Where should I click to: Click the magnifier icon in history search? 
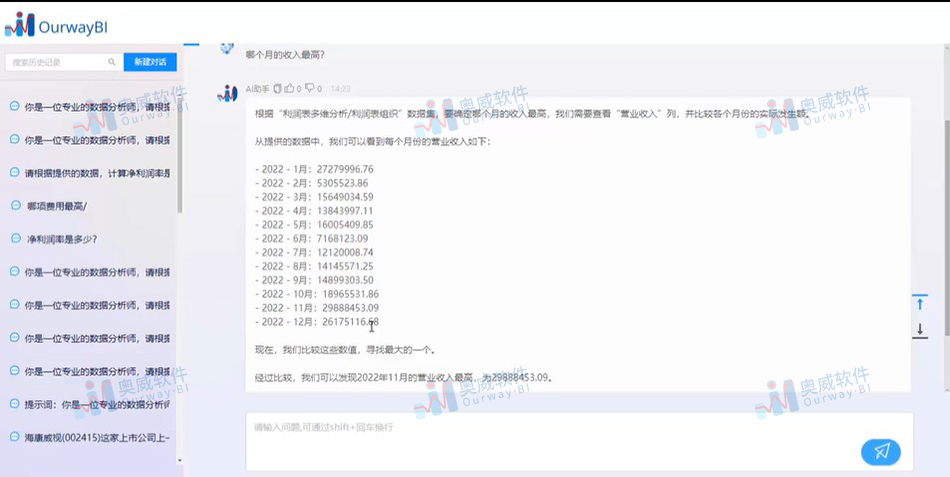coord(112,62)
